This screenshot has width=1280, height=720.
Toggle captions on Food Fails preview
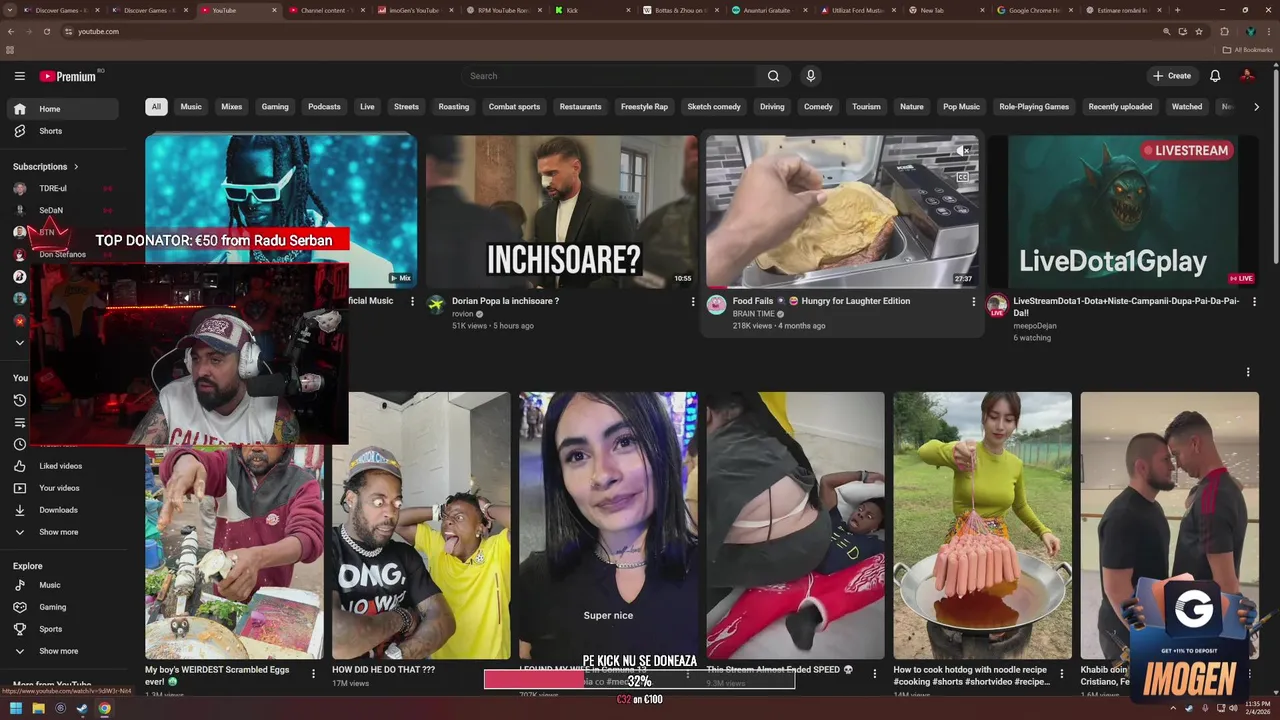coord(963,177)
